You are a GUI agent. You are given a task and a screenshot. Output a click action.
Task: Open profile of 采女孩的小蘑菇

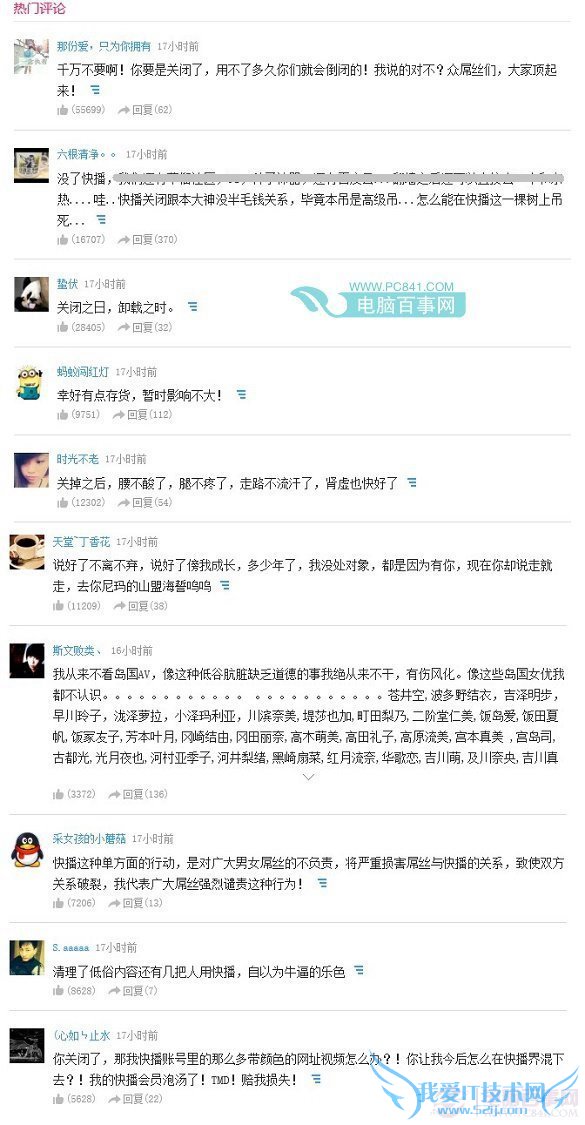(89, 838)
